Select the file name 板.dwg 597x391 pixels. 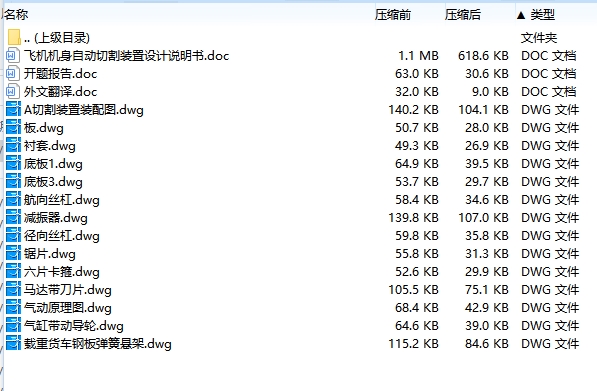44,128
